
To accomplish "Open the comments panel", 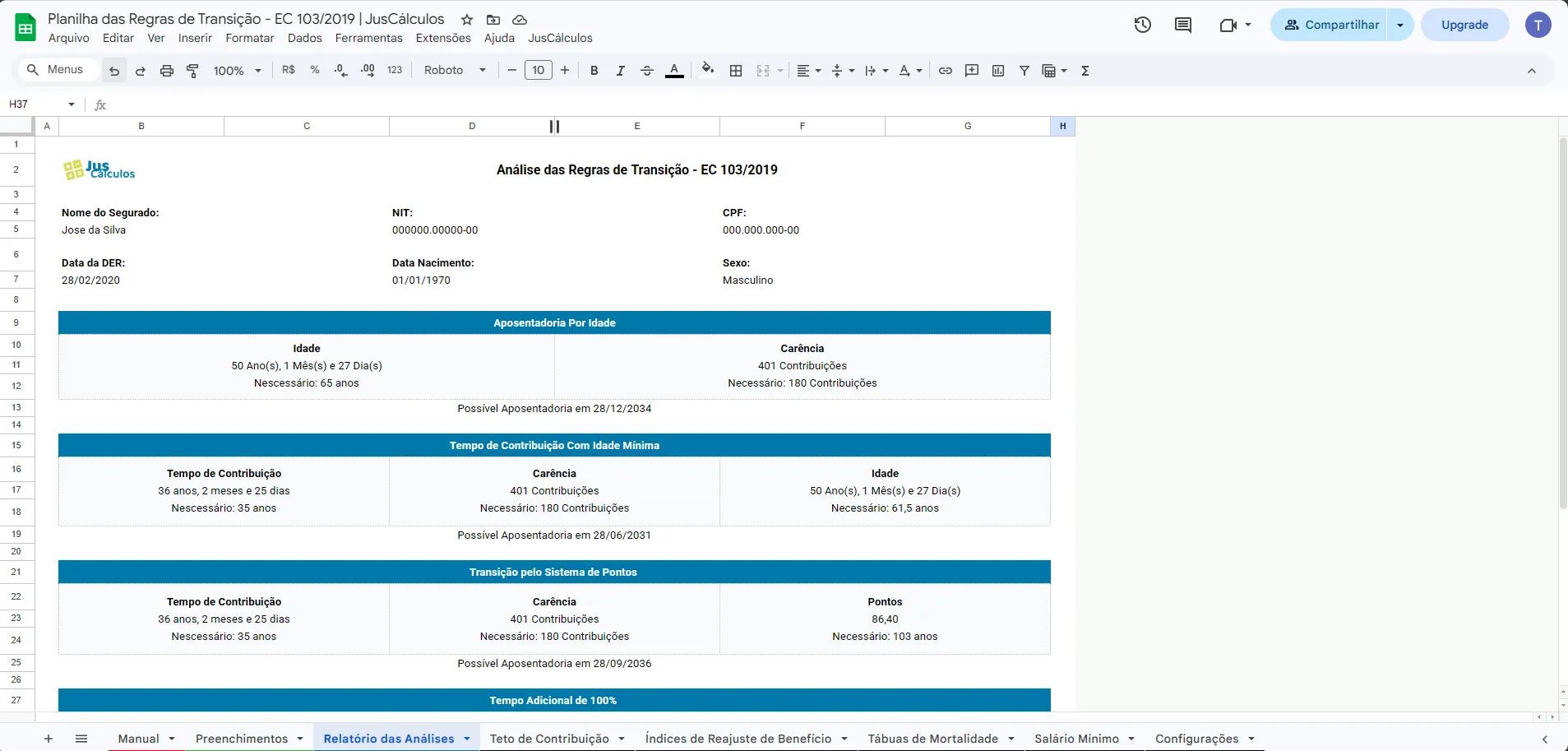I will [1183, 25].
